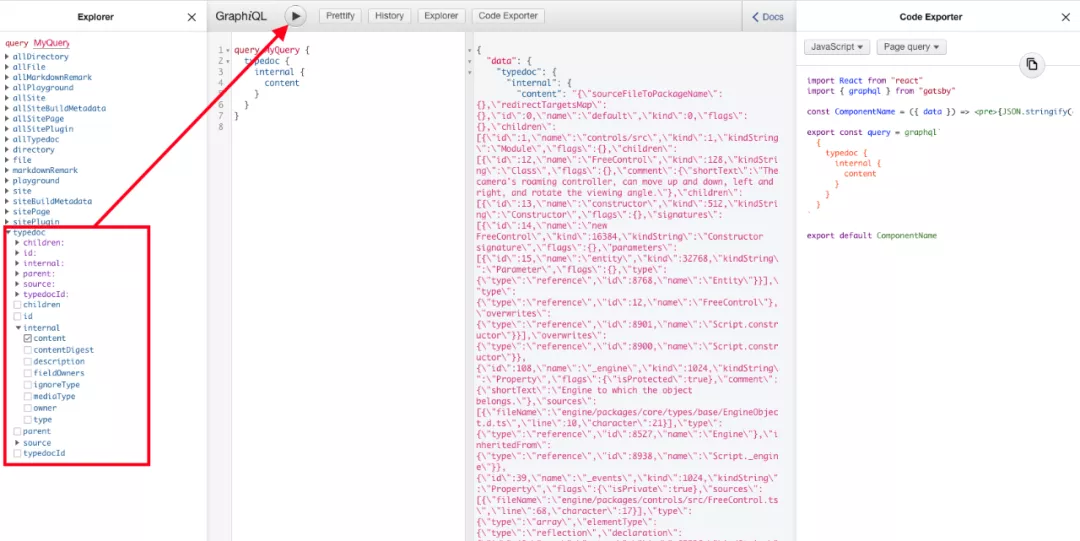Check the description field
1080x541 pixels.
point(28,362)
